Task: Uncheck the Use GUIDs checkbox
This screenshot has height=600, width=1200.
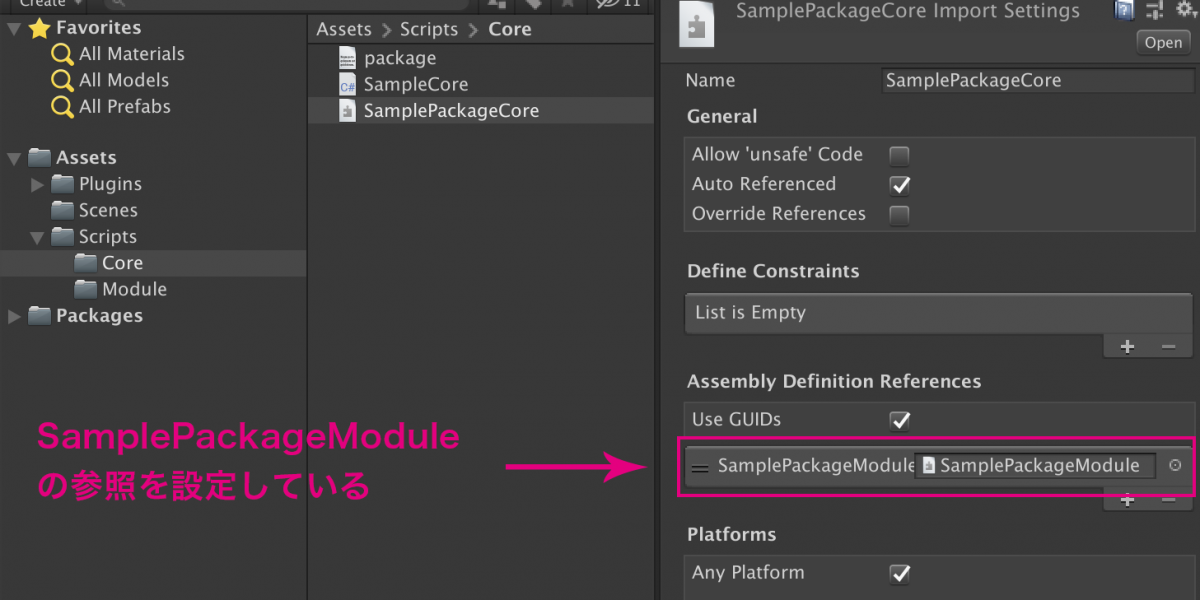Action: tap(900, 420)
